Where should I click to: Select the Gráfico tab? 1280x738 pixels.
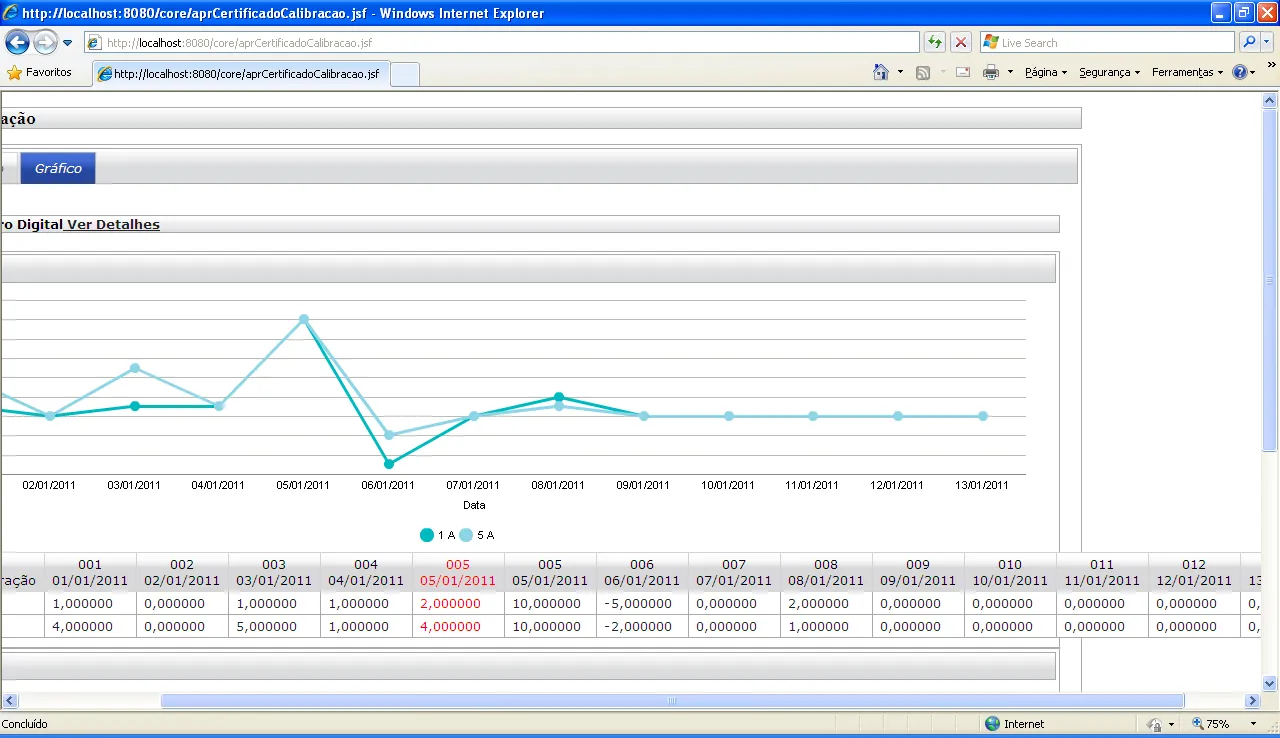point(58,169)
